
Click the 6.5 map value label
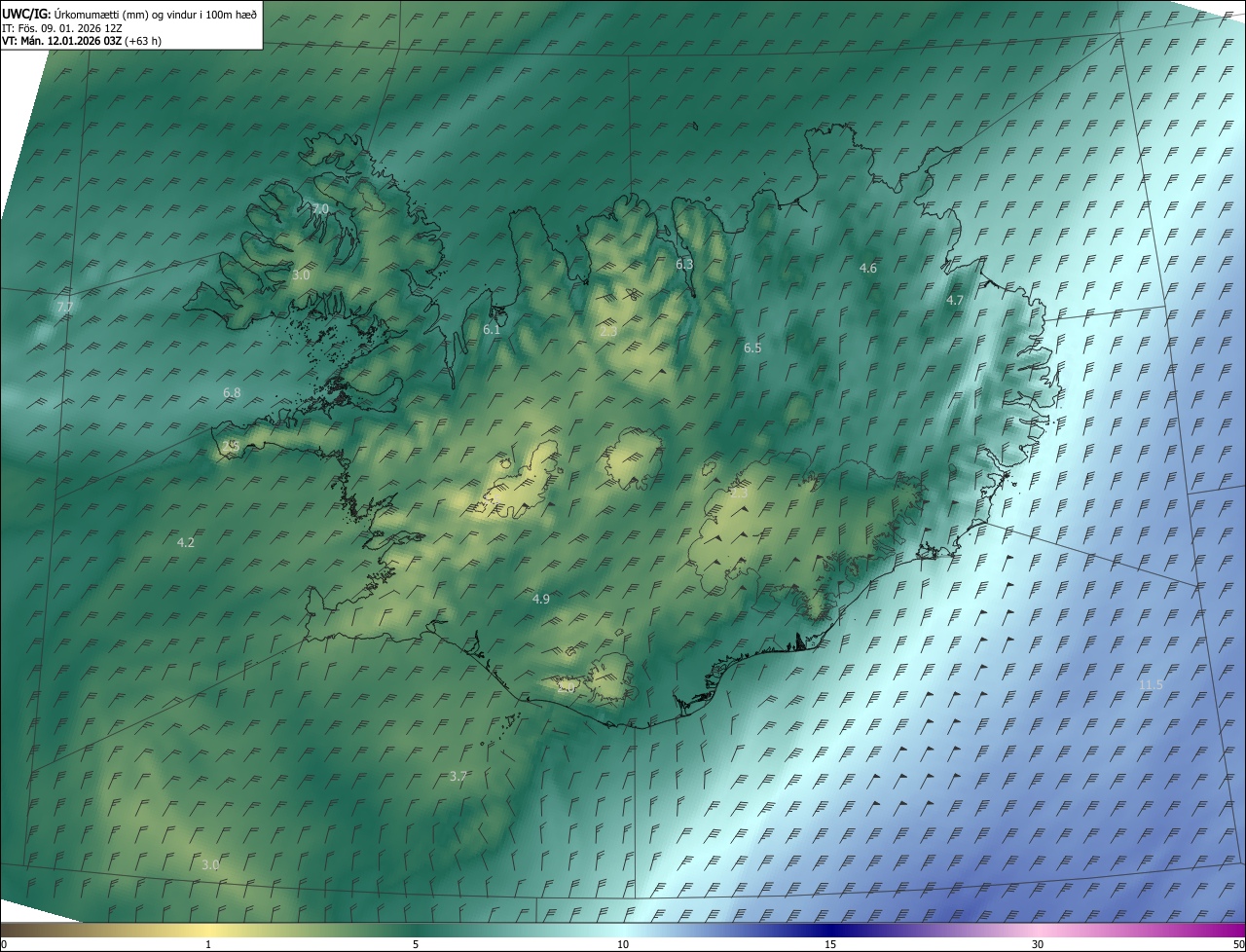(752, 348)
